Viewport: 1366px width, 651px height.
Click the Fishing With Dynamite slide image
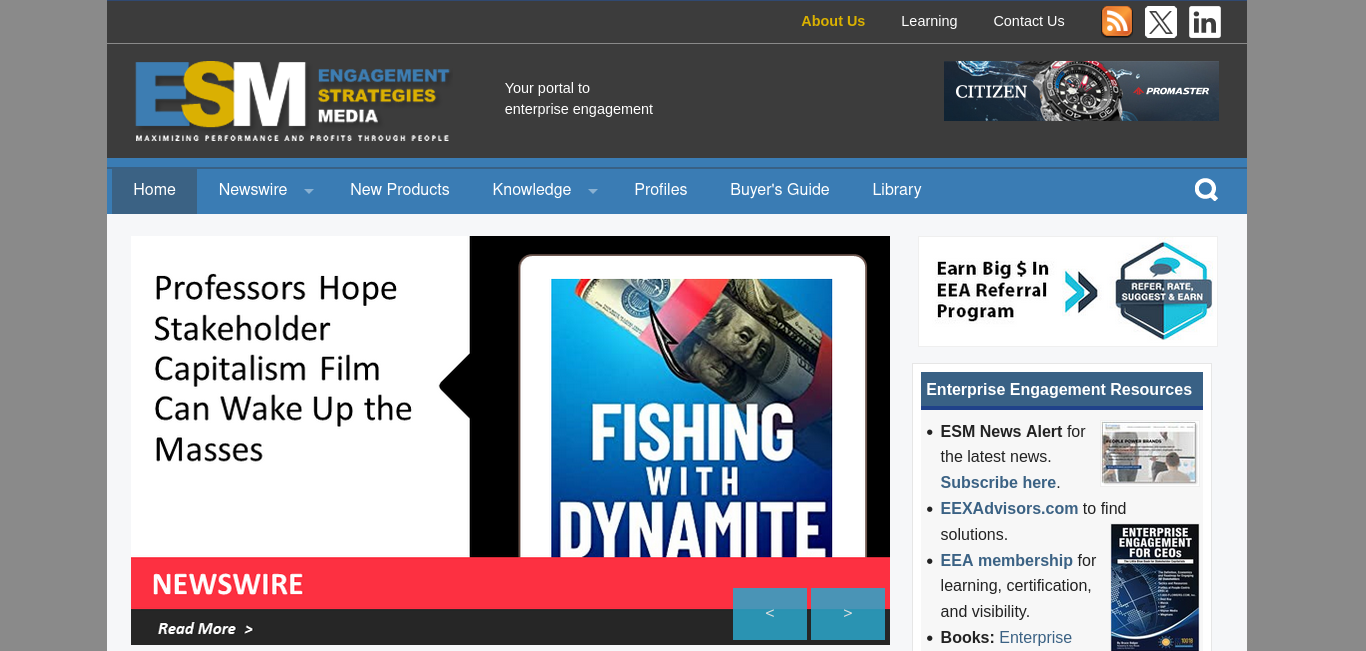692,418
